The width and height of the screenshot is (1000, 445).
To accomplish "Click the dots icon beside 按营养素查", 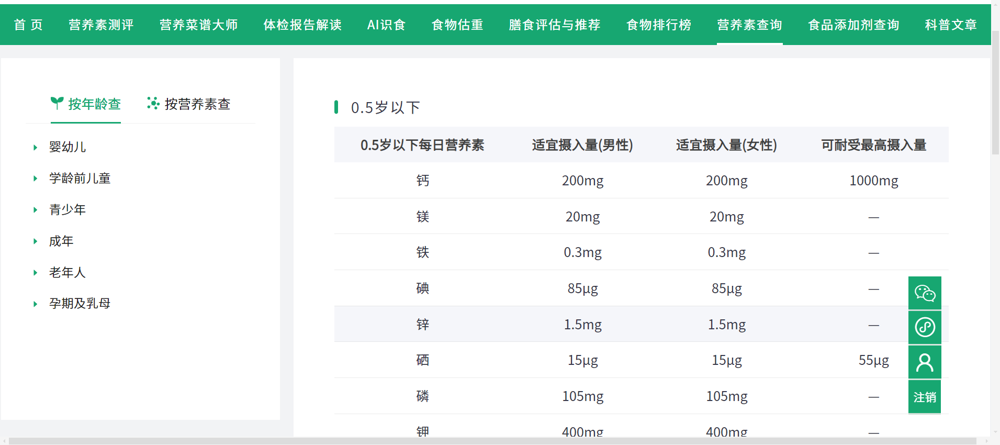I will (153, 103).
